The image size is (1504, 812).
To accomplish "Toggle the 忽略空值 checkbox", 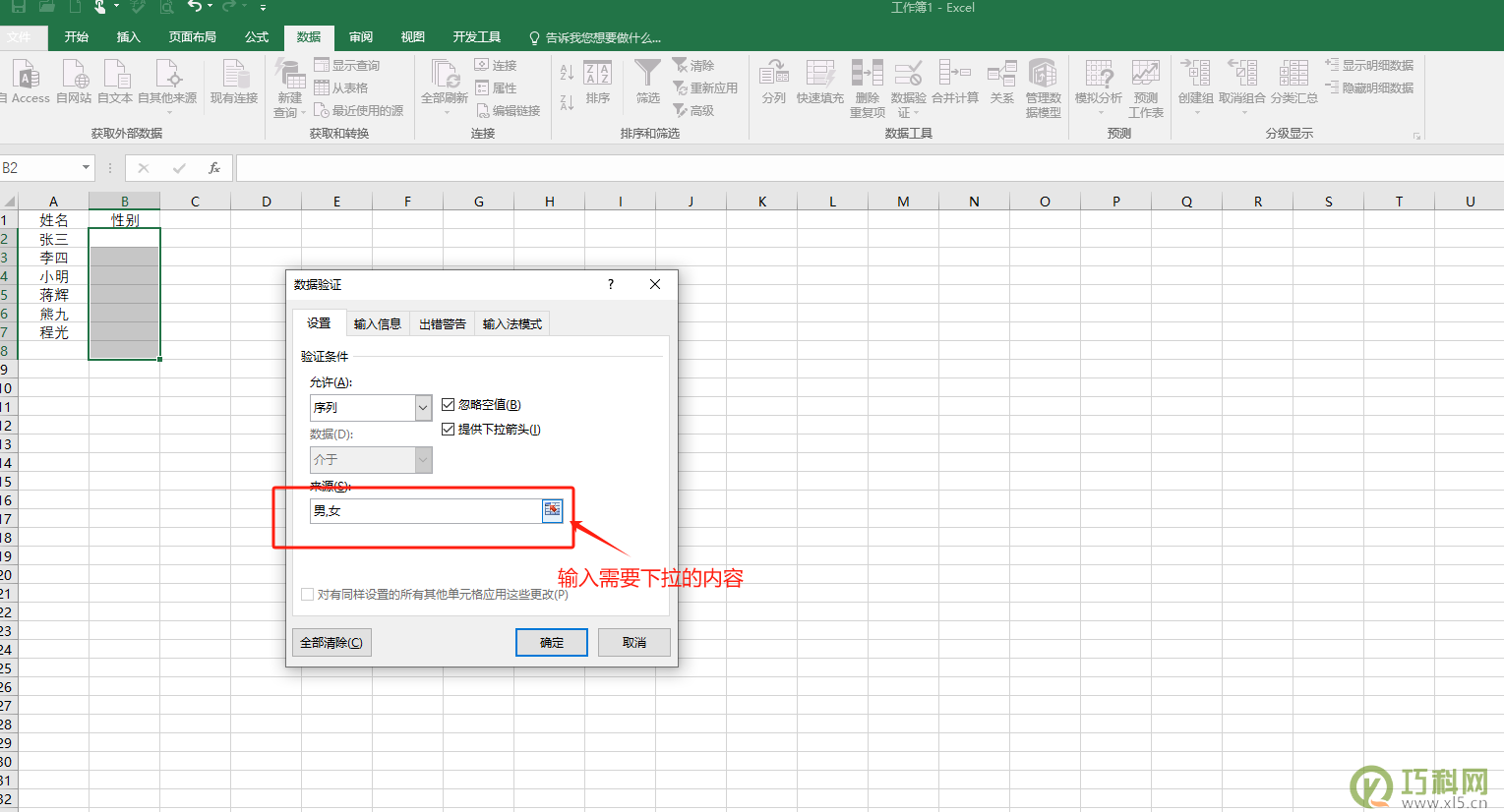I will point(449,404).
